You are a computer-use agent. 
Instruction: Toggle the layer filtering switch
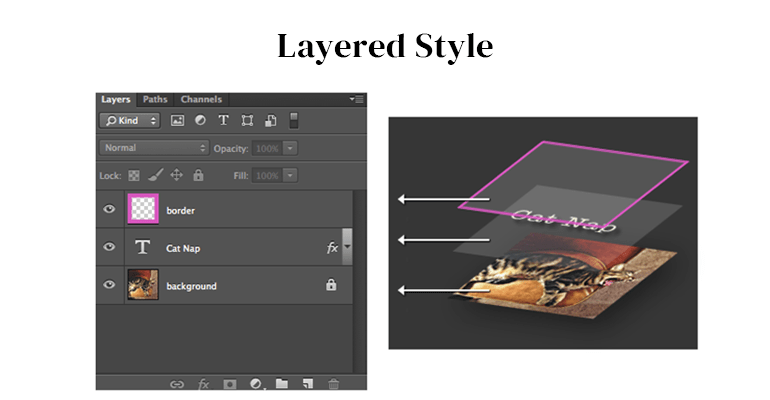click(294, 120)
